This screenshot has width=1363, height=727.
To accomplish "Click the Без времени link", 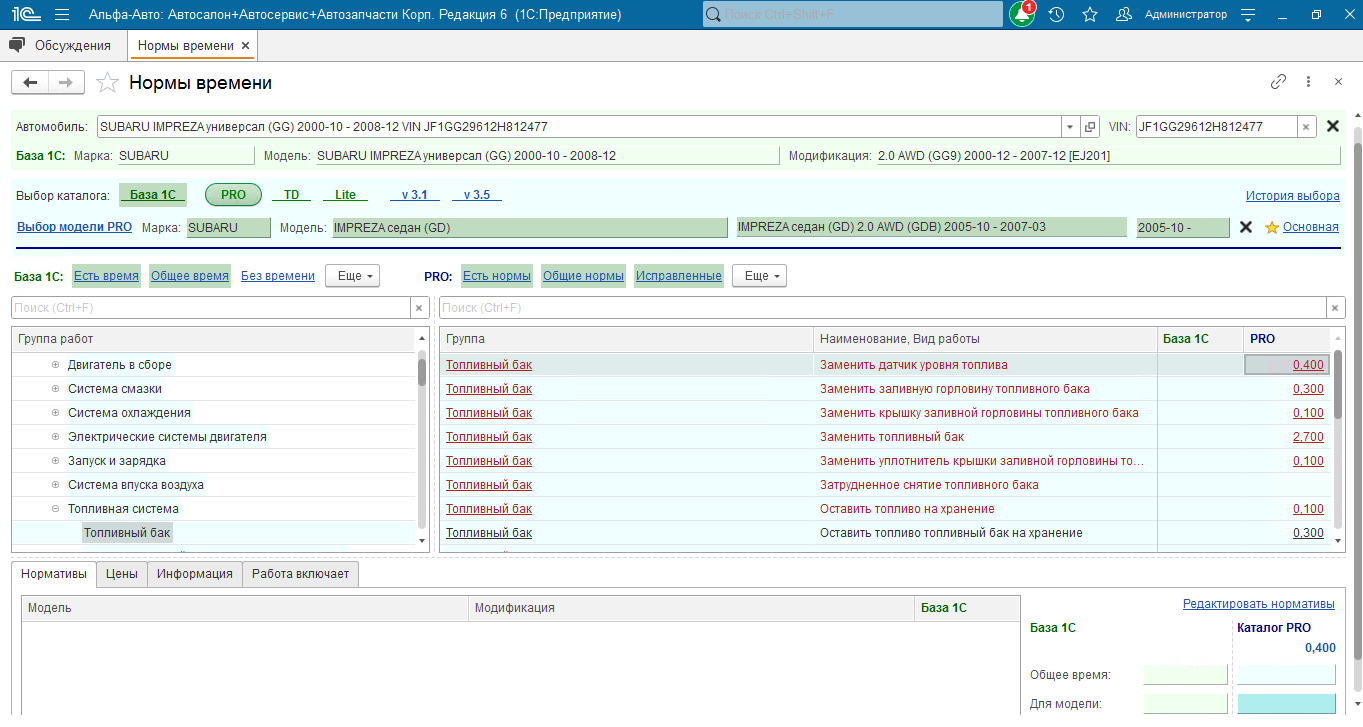I will (x=278, y=276).
